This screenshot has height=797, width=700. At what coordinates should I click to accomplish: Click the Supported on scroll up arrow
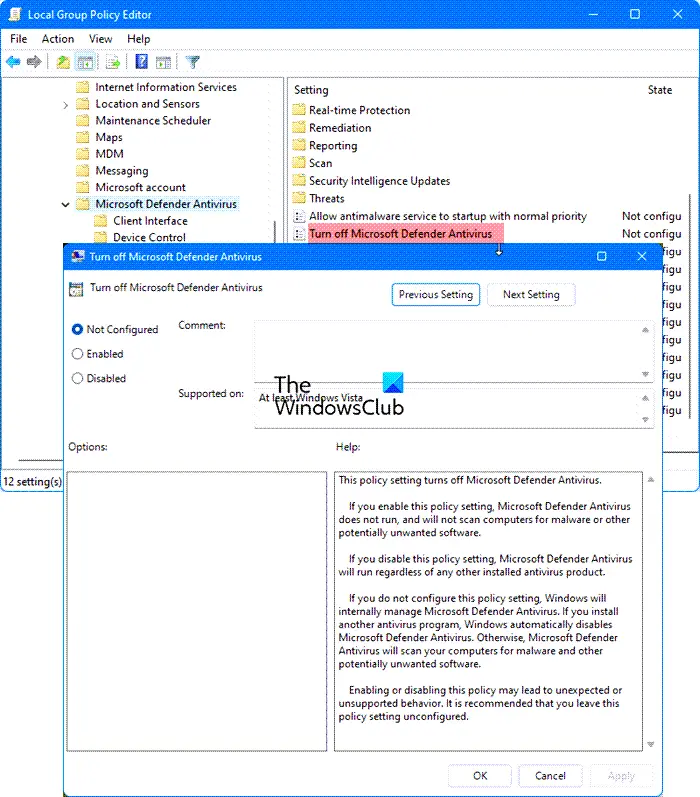click(645, 398)
